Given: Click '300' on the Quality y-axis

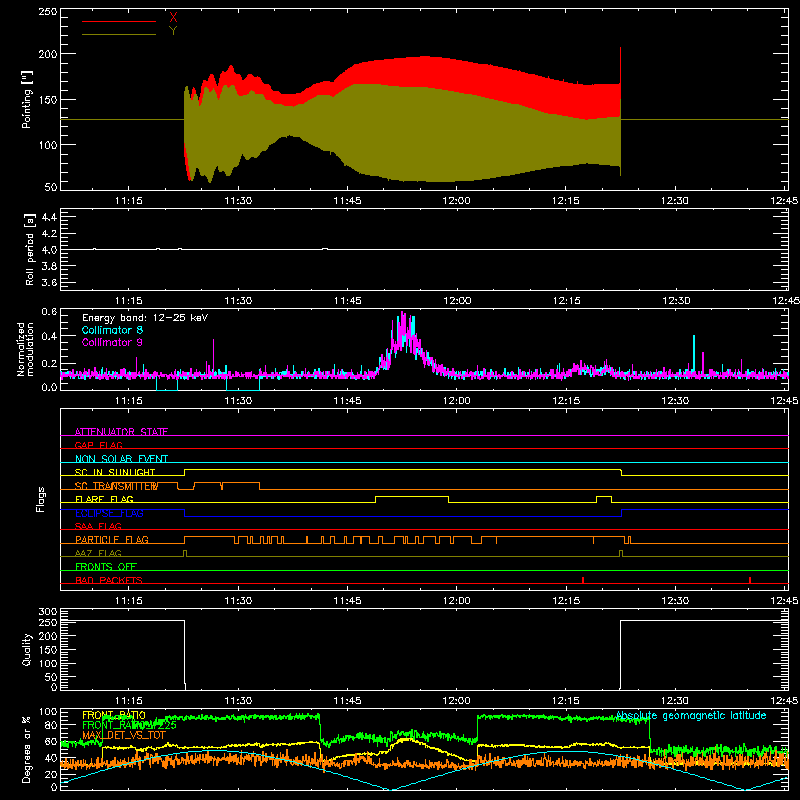Looking at the screenshot, I should point(48,612).
